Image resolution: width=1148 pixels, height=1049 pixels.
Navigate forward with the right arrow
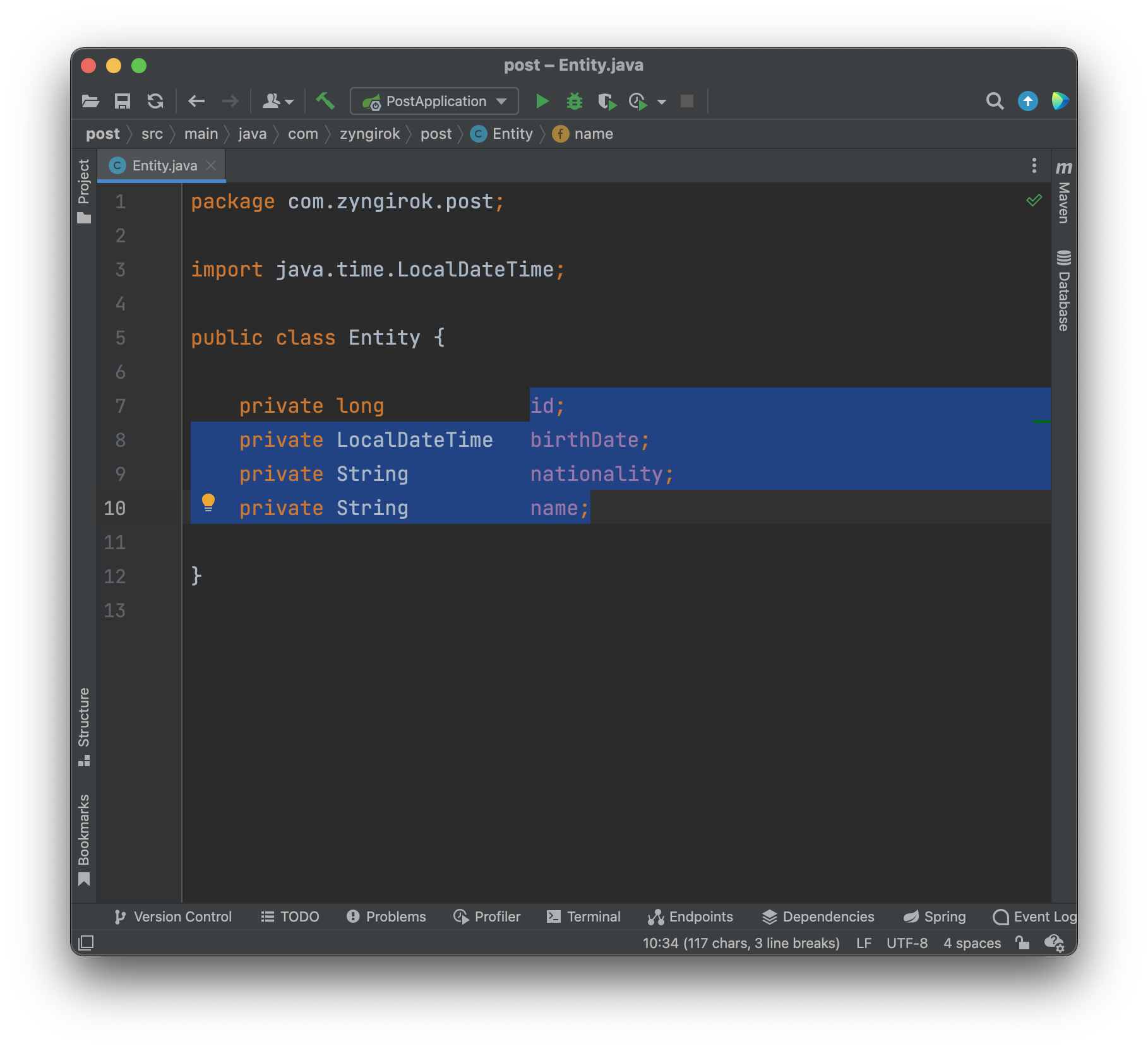[x=230, y=101]
